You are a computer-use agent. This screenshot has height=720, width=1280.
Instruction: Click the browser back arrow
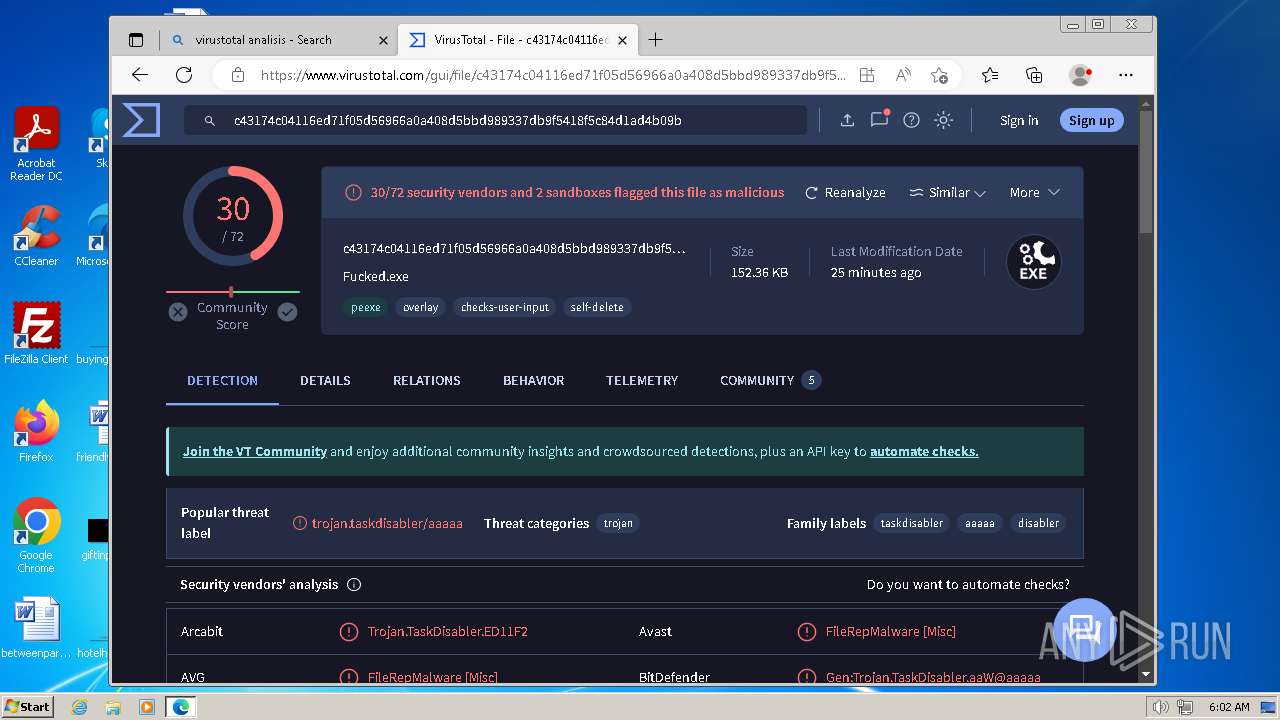(140, 75)
